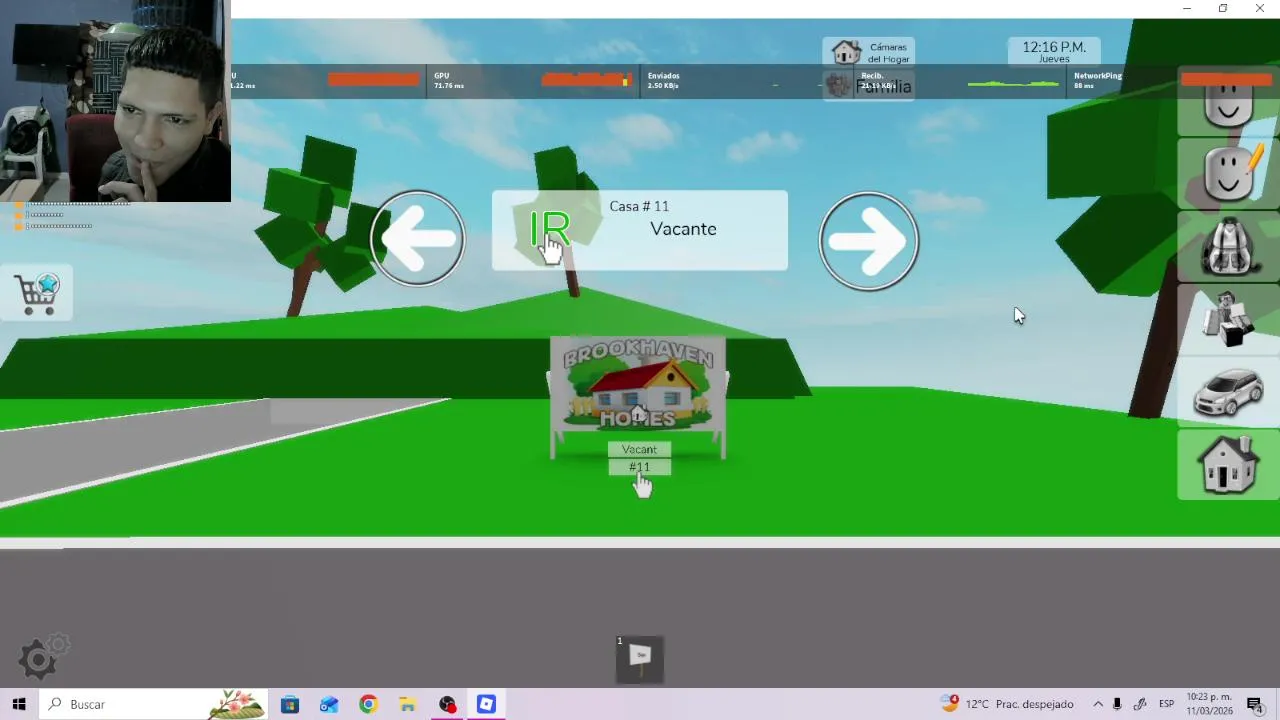
Task: Open the shopping cart store icon
Action: pyautogui.click(x=37, y=294)
